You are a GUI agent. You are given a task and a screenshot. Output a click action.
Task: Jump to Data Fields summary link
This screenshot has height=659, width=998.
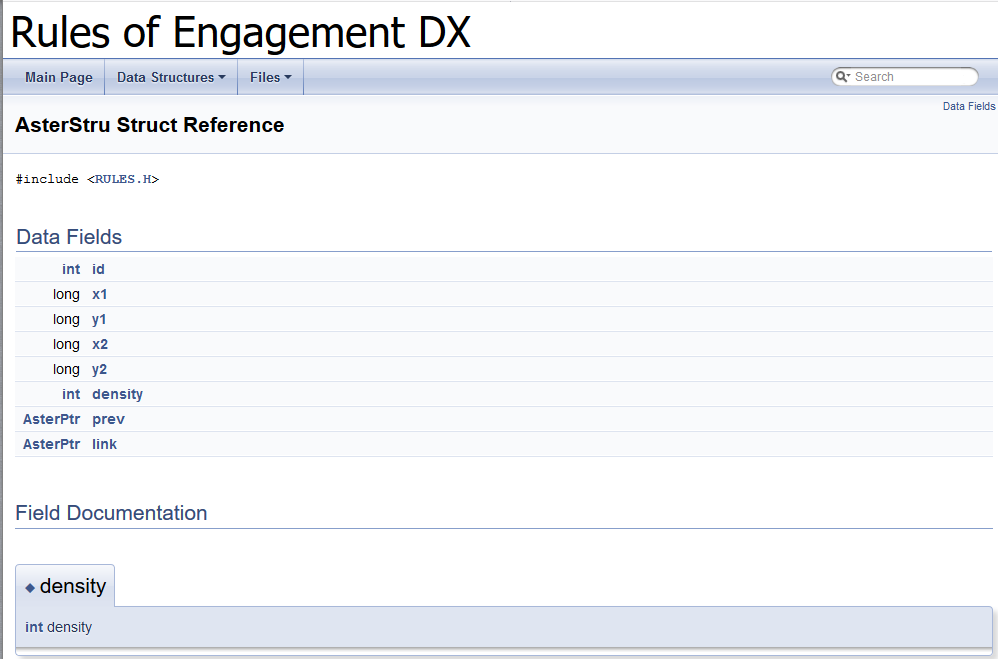968,106
